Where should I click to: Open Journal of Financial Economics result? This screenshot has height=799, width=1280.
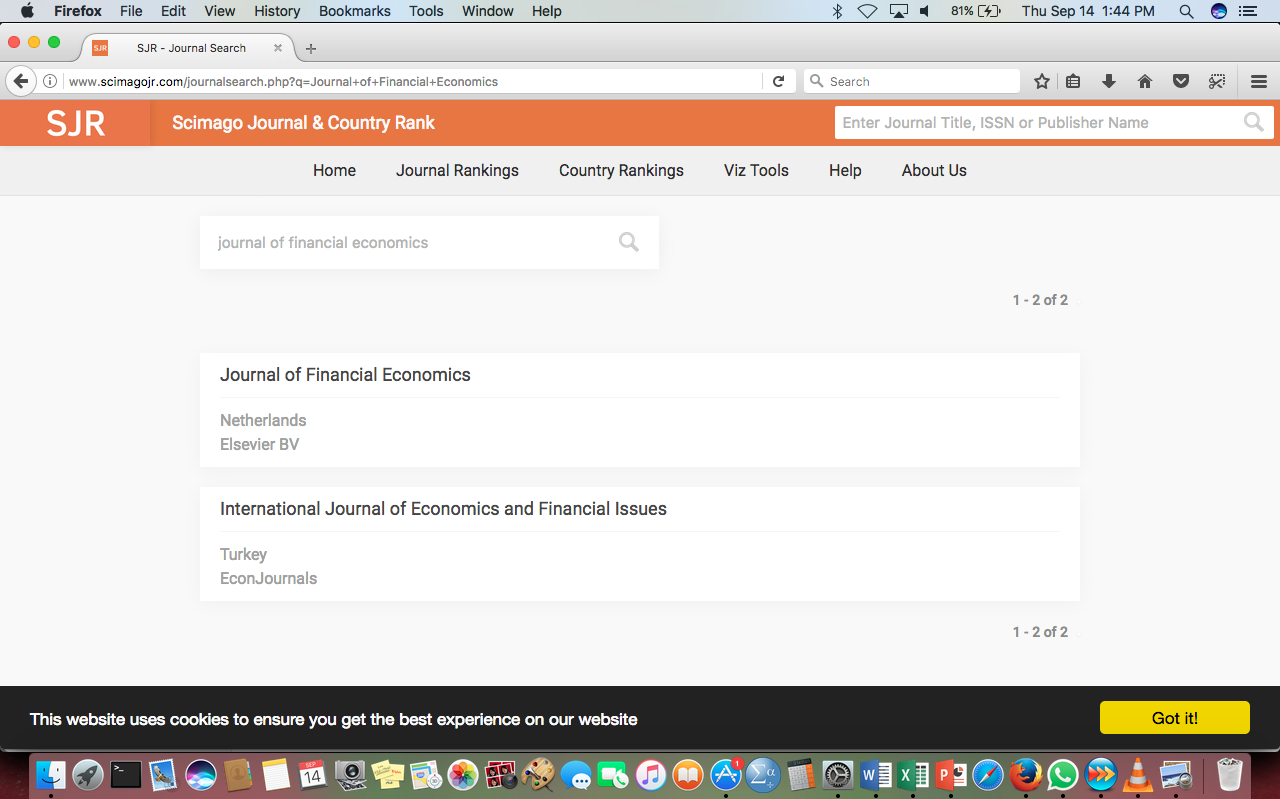click(345, 375)
